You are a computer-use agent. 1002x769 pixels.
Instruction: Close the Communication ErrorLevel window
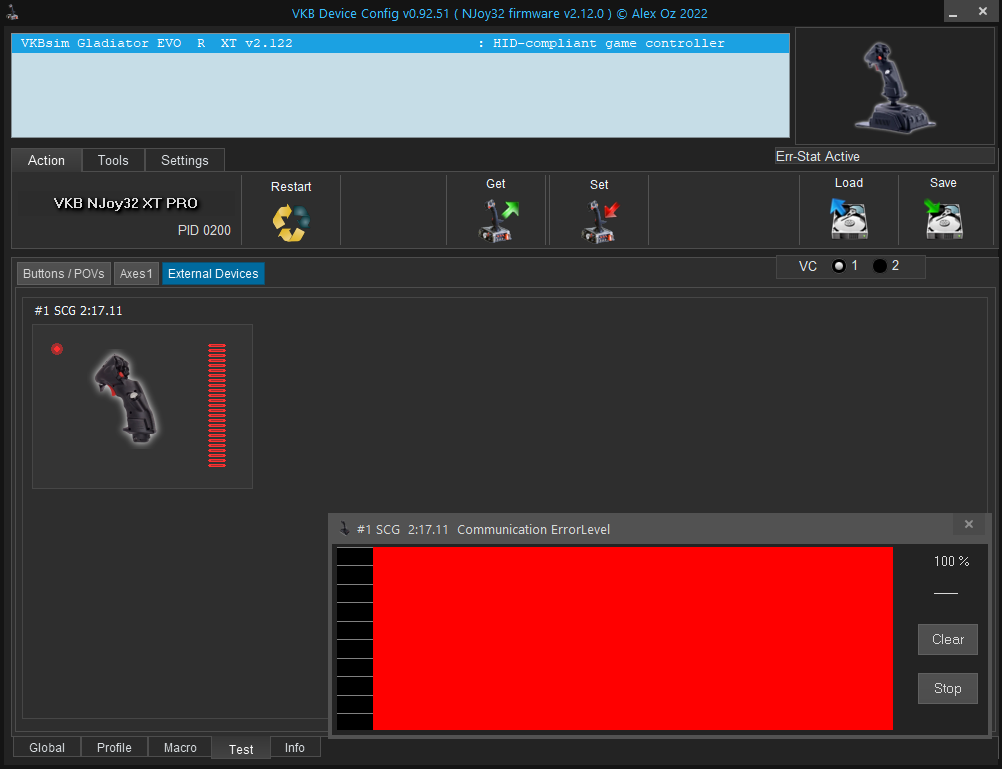[x=969, y=524]
